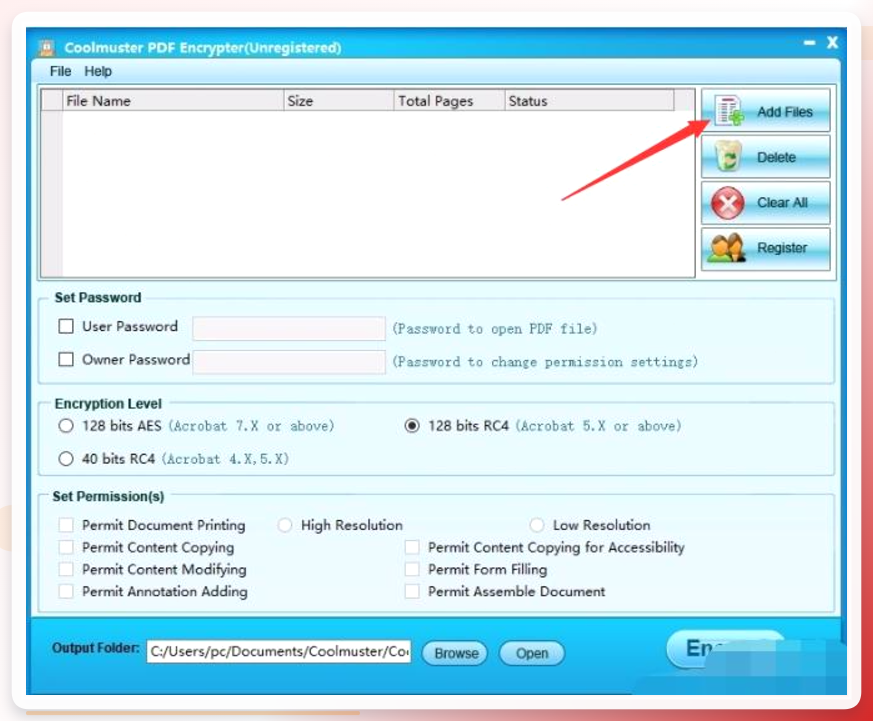The image size is (873, 721).
Task: Check Permit Assemble Document
Action: point(412,591)
